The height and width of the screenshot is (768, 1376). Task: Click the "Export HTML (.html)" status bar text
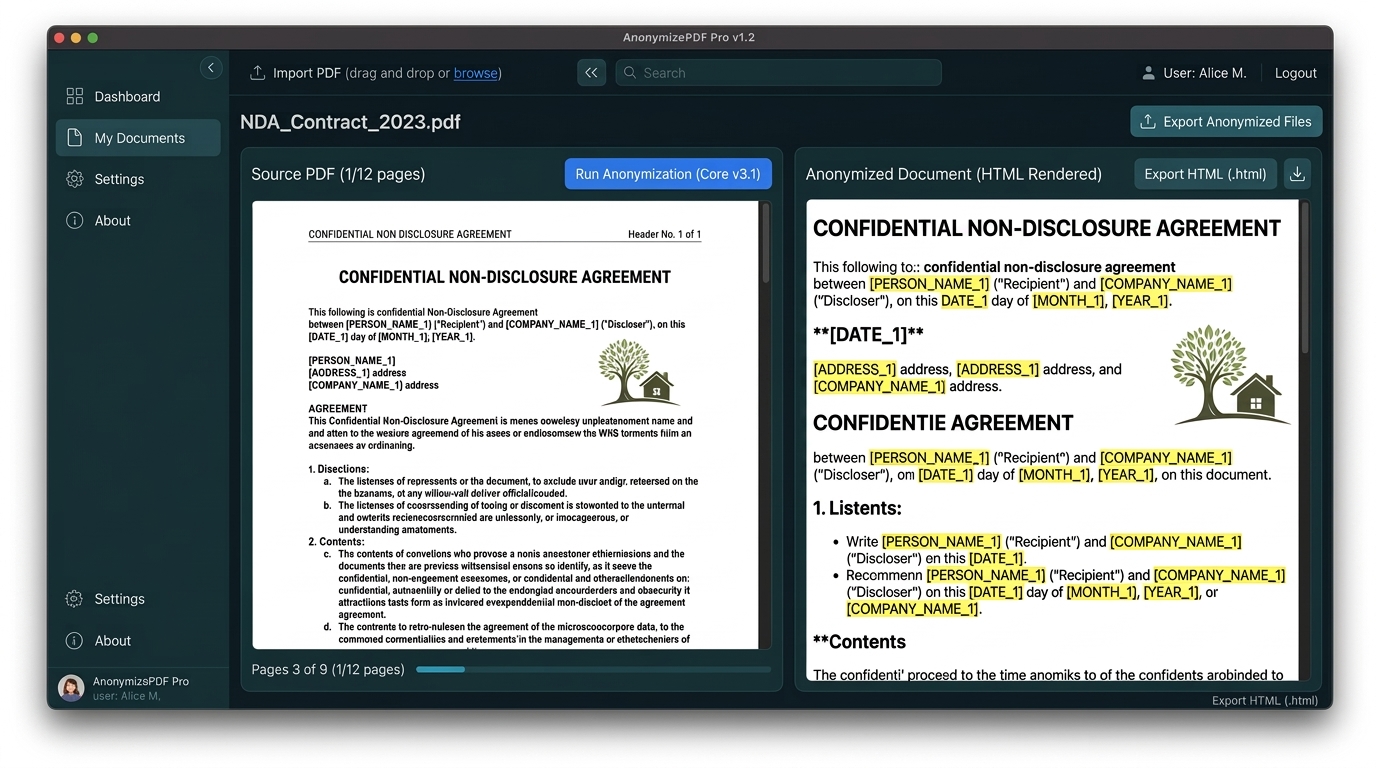1265,701
